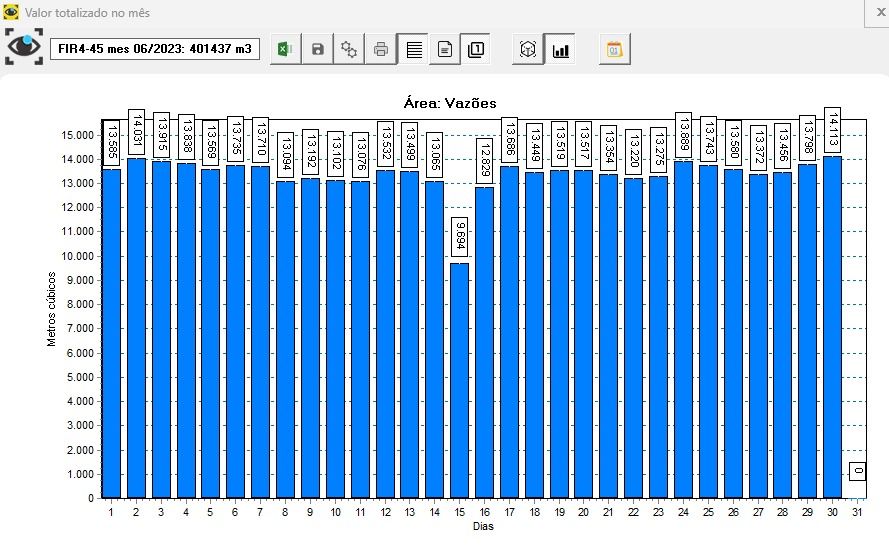Export data with the Excel icon
889x545 pixels.
[285, 49]
